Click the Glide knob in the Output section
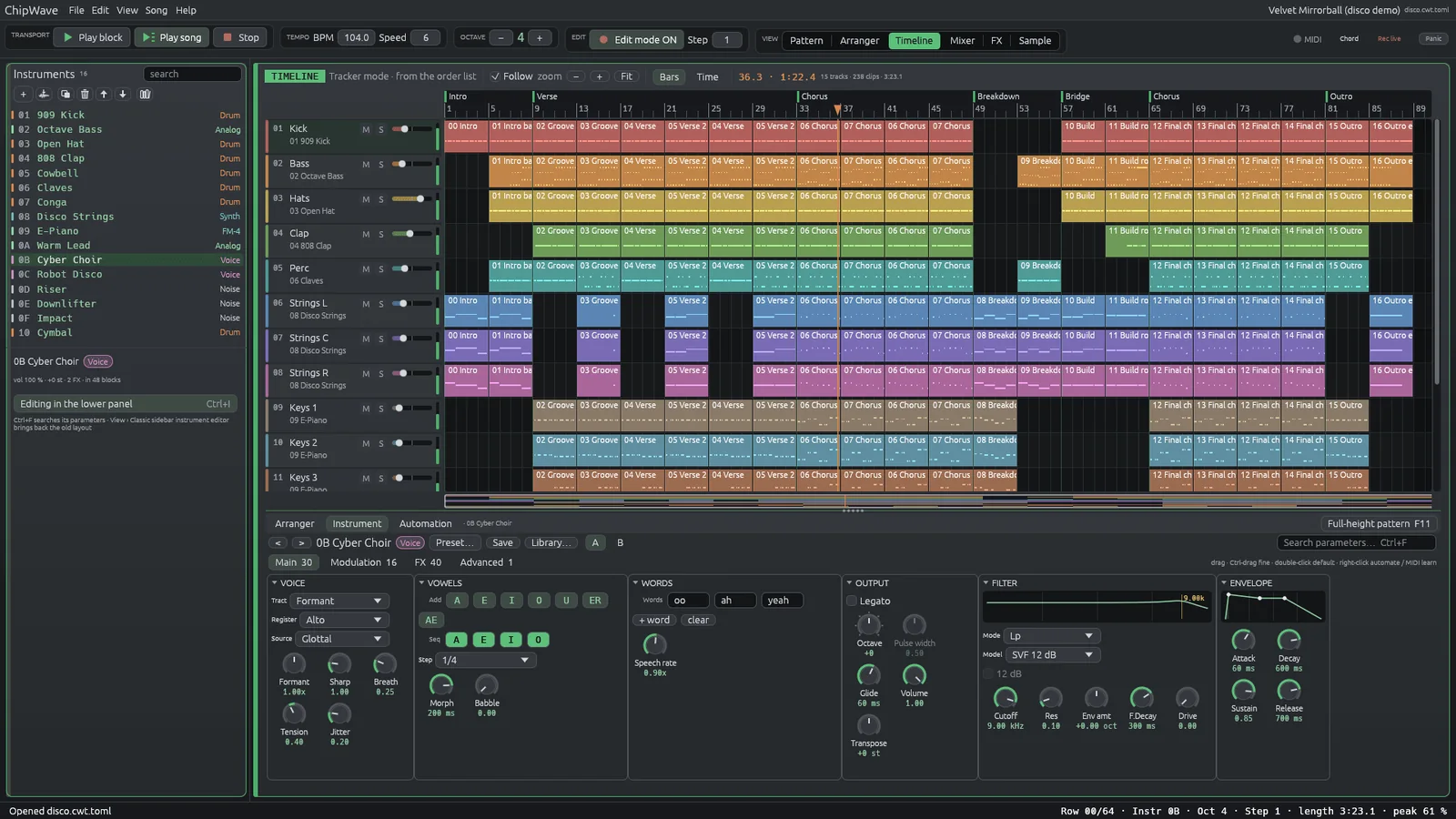 click(x=869, y=674)
